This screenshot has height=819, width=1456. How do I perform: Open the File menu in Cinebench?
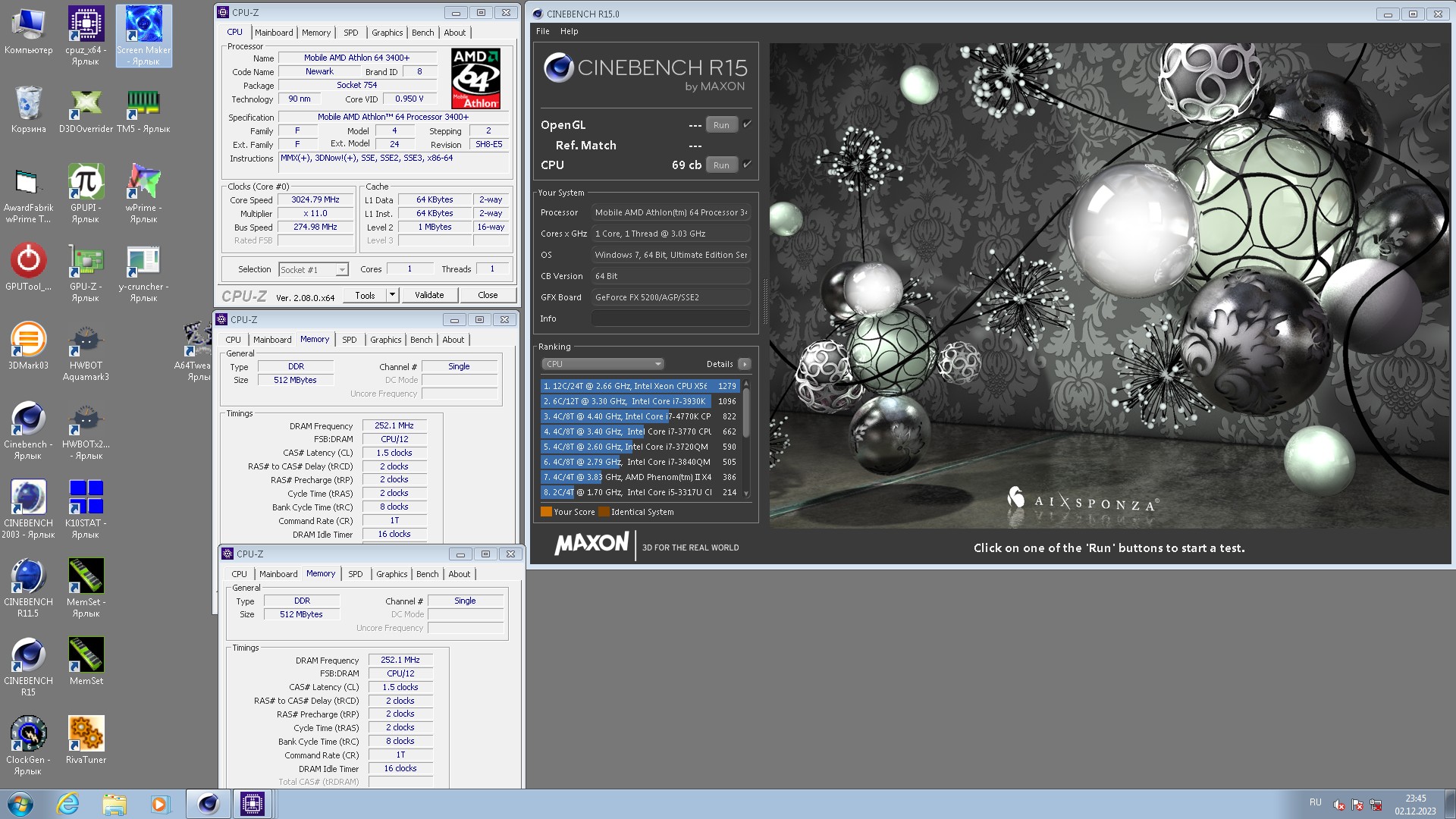click(543, 31)
